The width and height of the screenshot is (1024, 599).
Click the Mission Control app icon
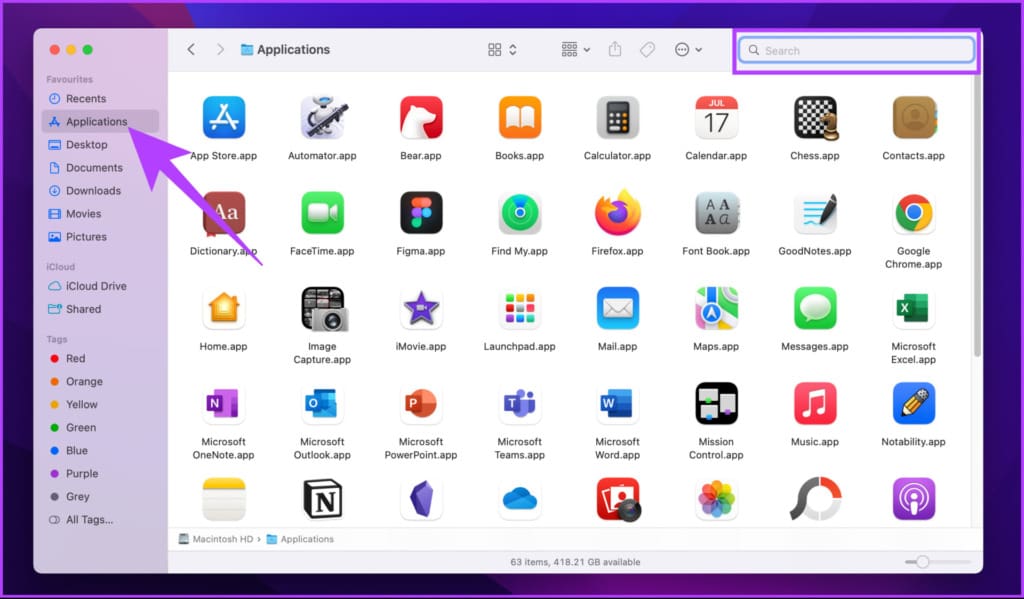point(716,404)
